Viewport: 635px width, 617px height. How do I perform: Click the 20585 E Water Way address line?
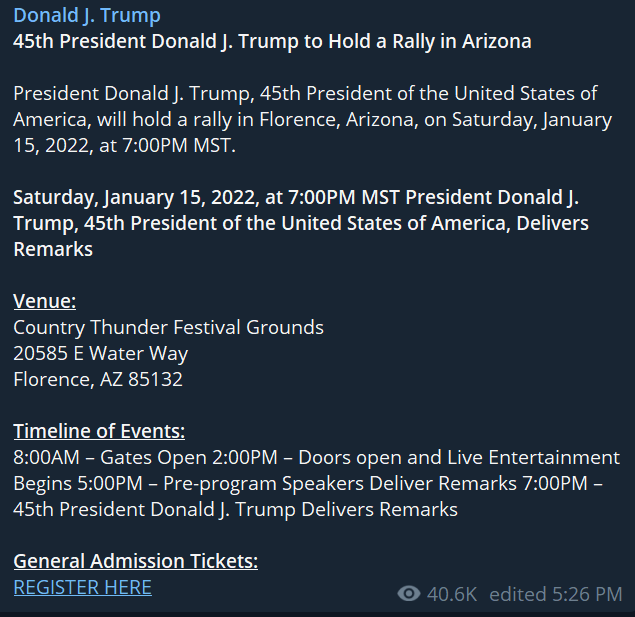100,353
